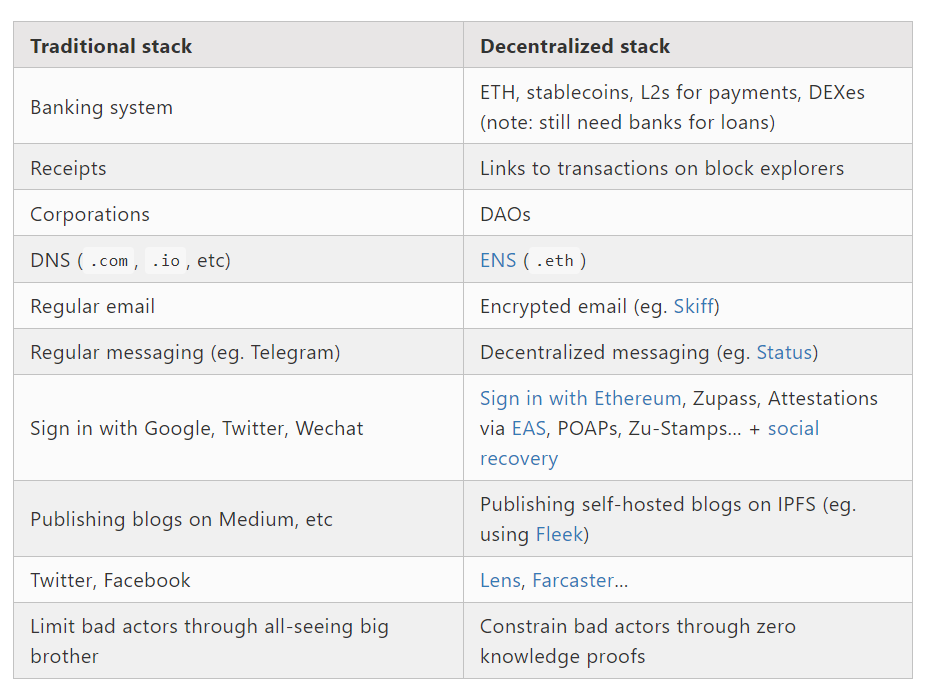This screenshot has height=685, width=928.
Task: Click the Decentralized stack column header
Action: [575, 46]
